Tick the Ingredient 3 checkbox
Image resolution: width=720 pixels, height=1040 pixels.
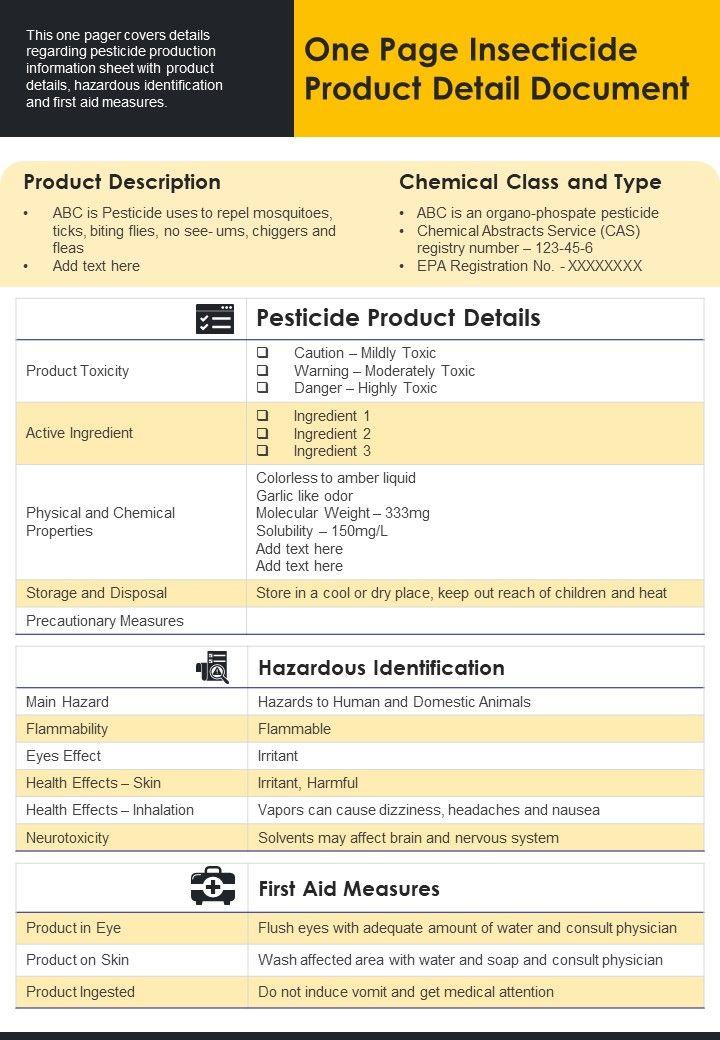262,451
